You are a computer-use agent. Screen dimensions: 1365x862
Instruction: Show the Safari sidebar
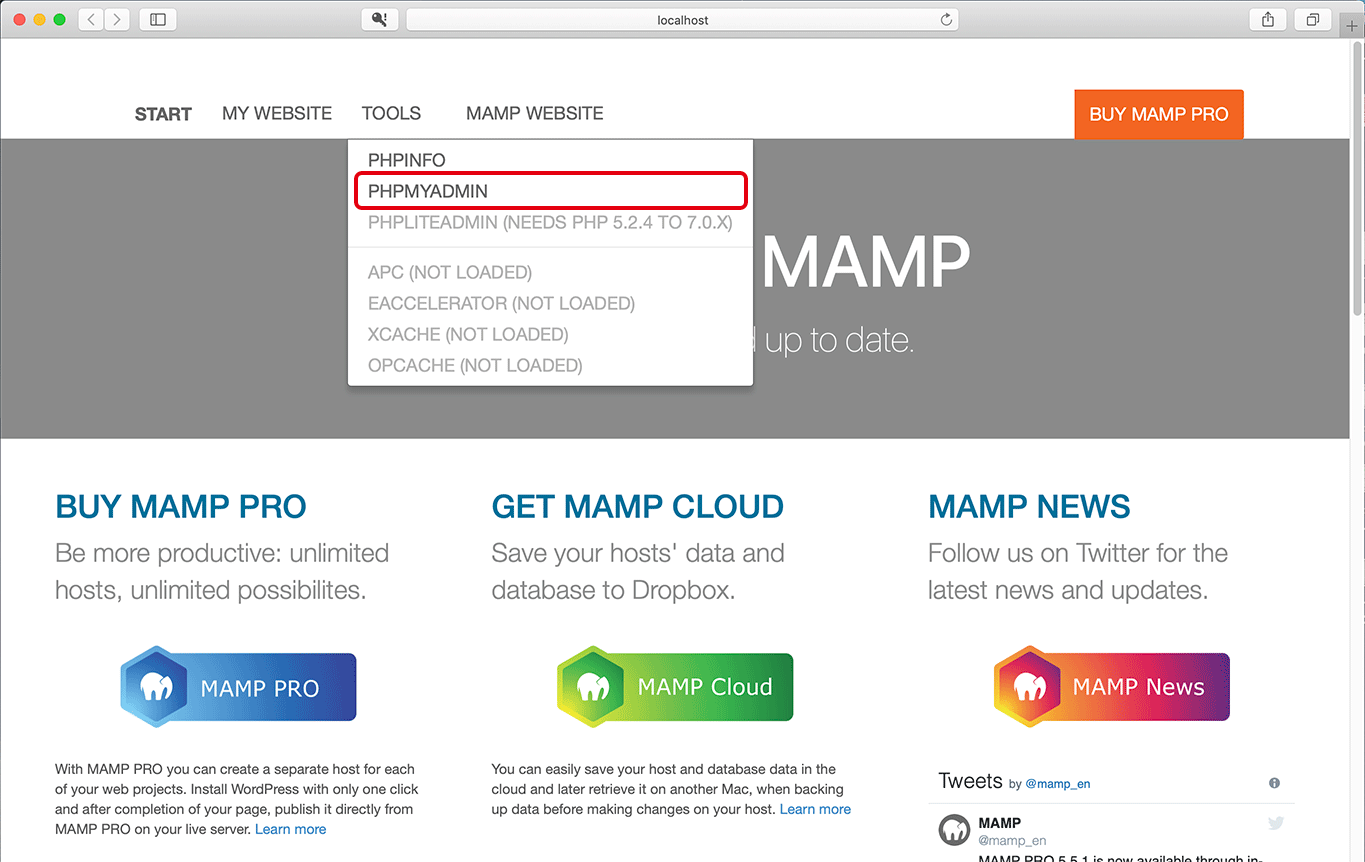(x=158, y=19)
